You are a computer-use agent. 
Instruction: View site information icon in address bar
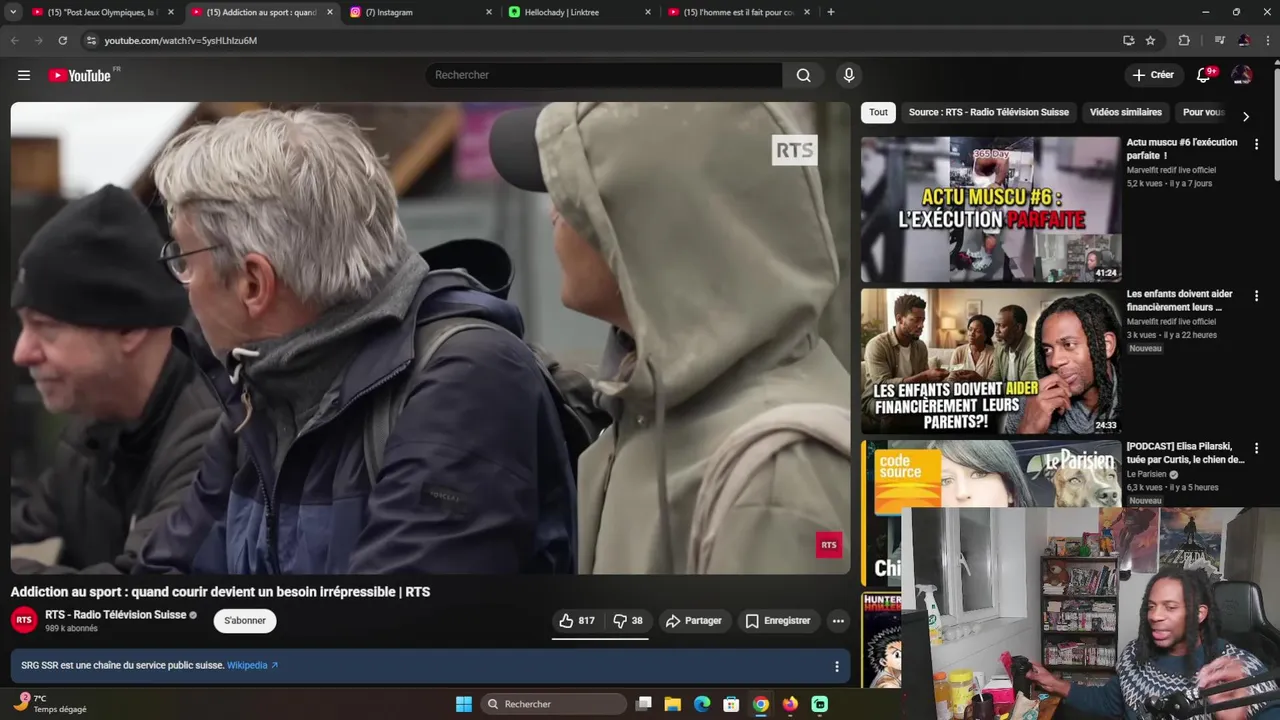[91, 40]
